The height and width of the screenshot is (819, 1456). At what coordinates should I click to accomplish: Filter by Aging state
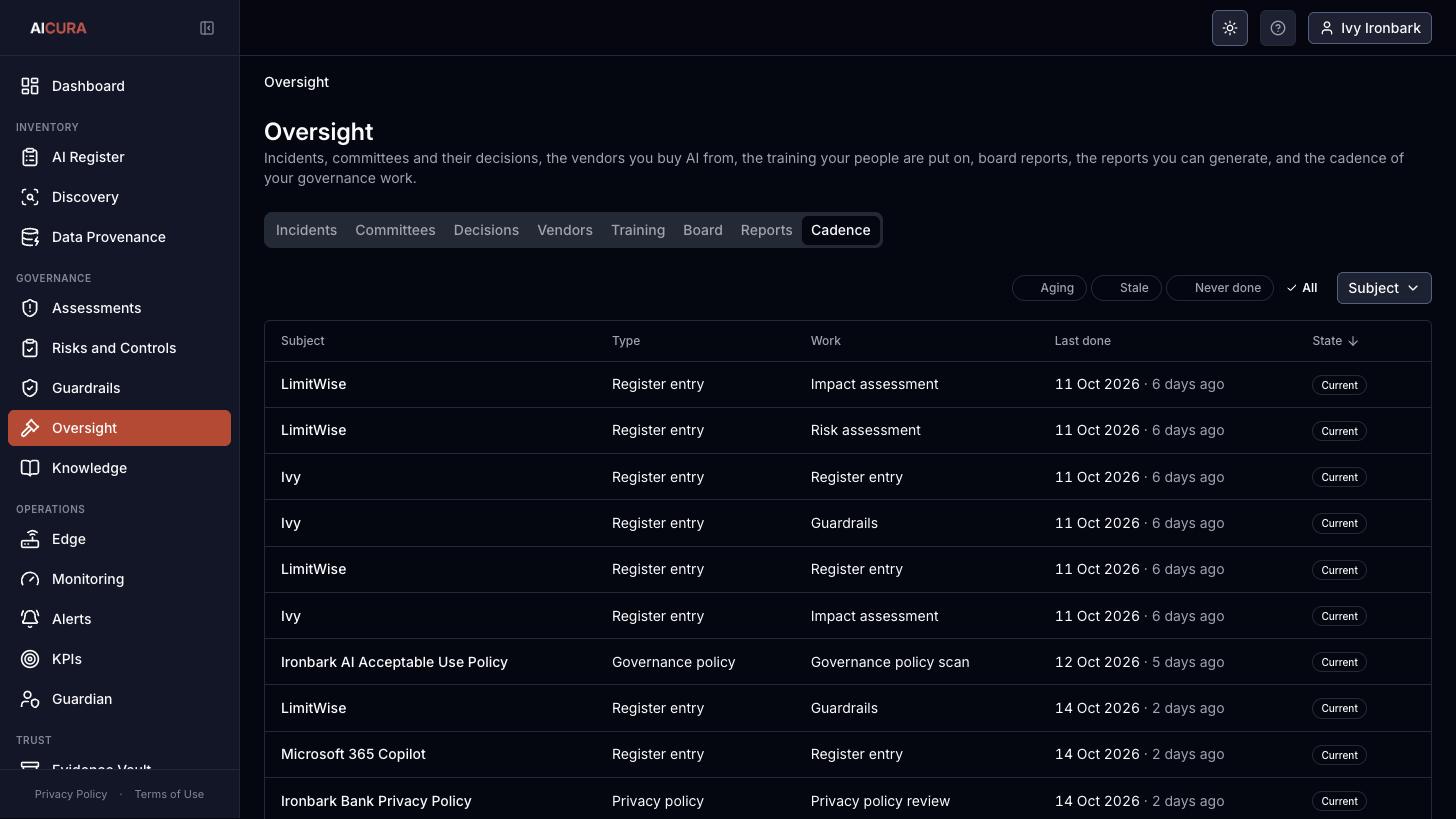1049,288
